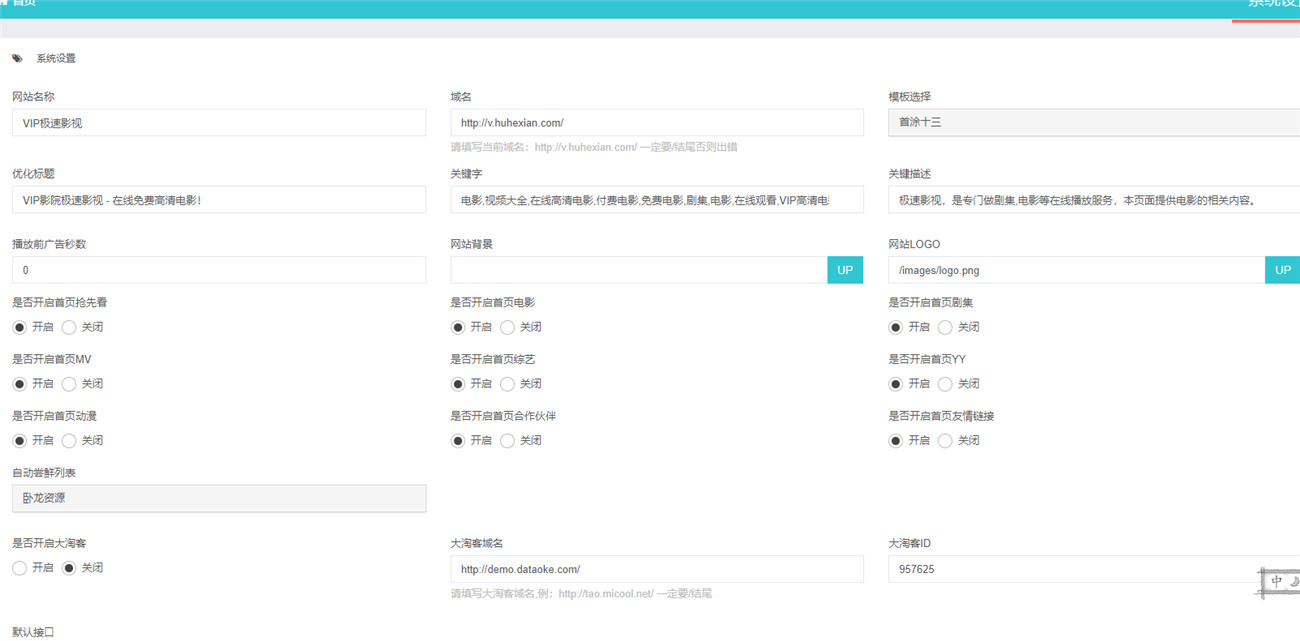Click the moon icon in the IME toolbar
This screenshot has width=1300, height=641.
(1293, 580)
